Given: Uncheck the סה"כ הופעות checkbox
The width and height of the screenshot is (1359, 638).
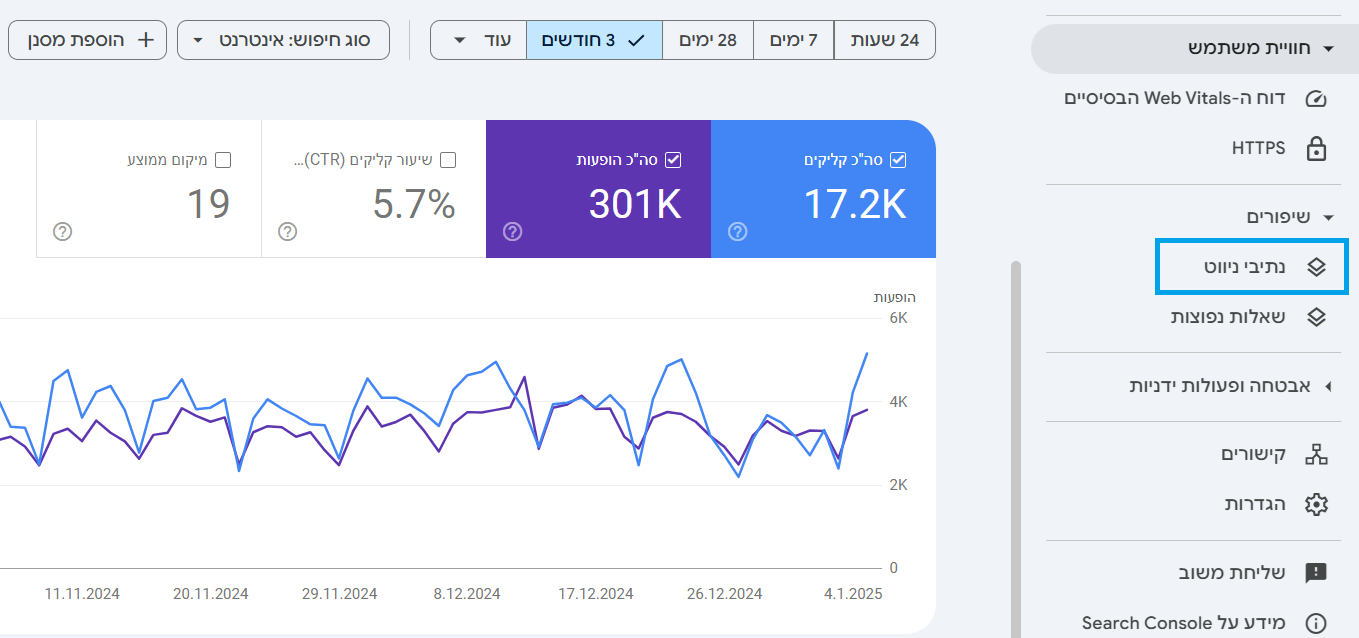Looking at the screenshot, I should point(673,160).
